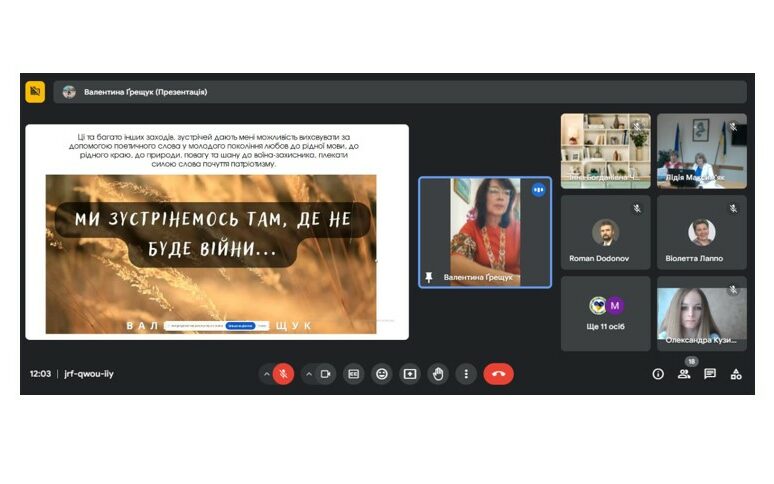
Task: Open the Activities panel icon
Action: (736, 374)
